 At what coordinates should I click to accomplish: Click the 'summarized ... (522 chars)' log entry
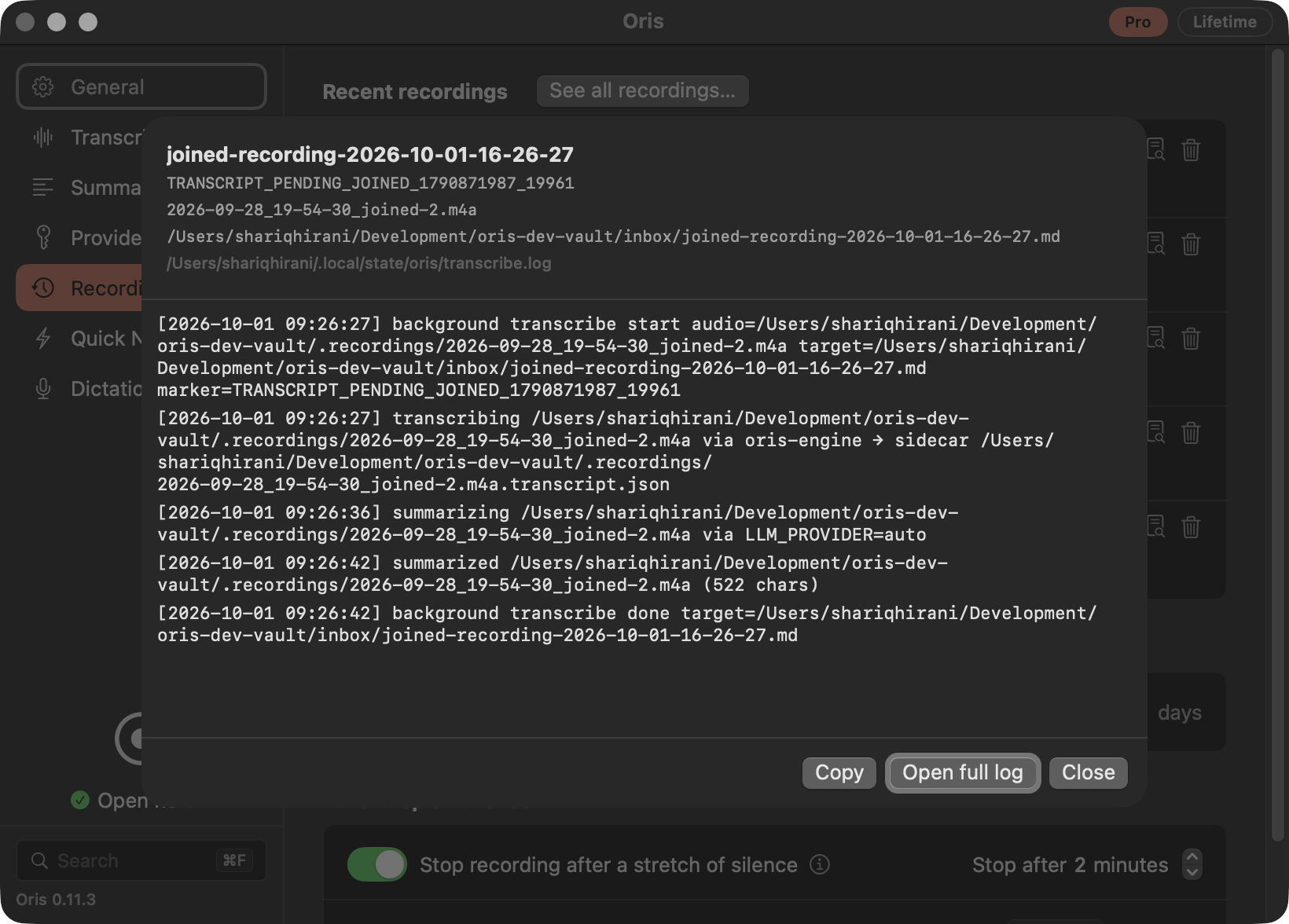point(553,574)
